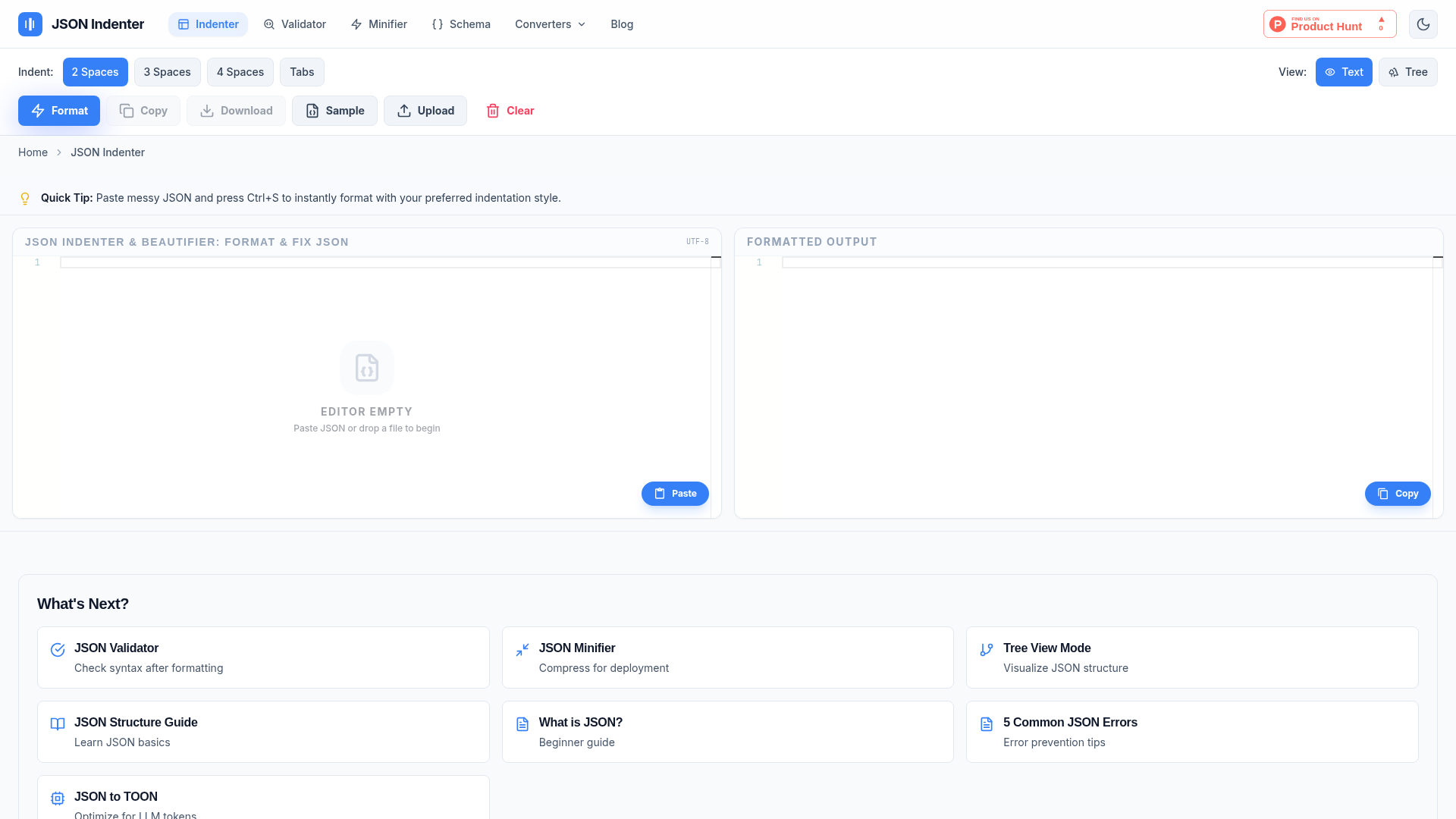The height and width of the screenshot is (819, 1456).
Task: Click the Quick Tip lightbulb icon
Action: pyautogui.click(x=25, y=199)
